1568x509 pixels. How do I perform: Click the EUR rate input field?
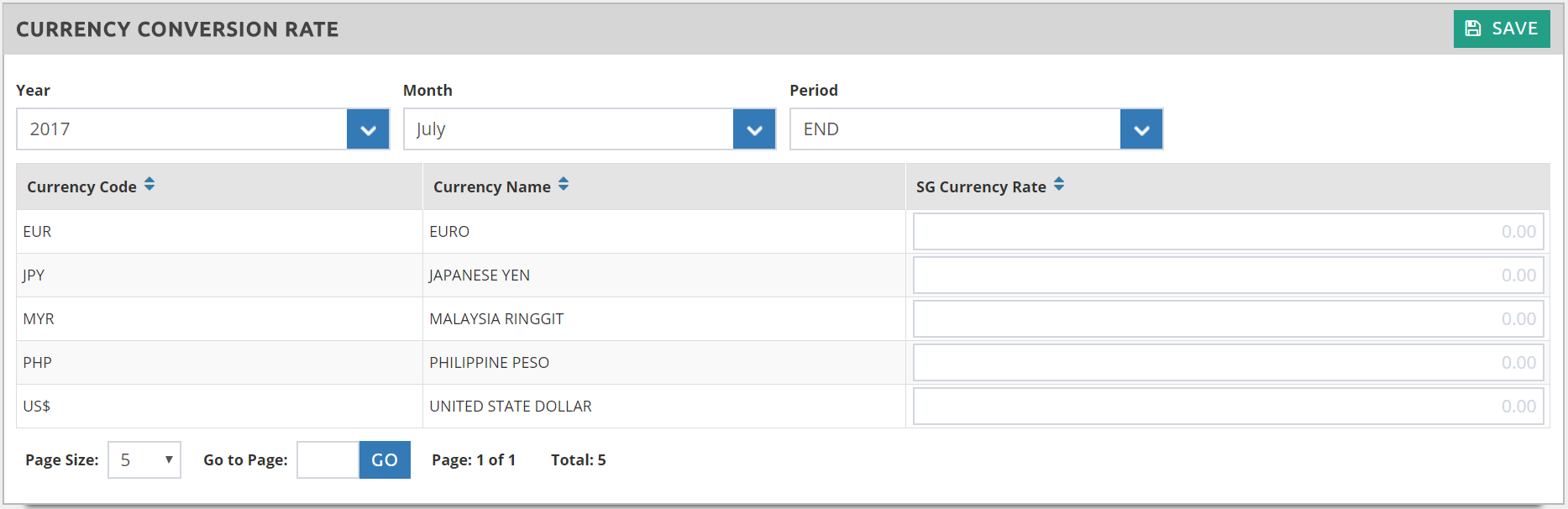[x=1228, y=232]
